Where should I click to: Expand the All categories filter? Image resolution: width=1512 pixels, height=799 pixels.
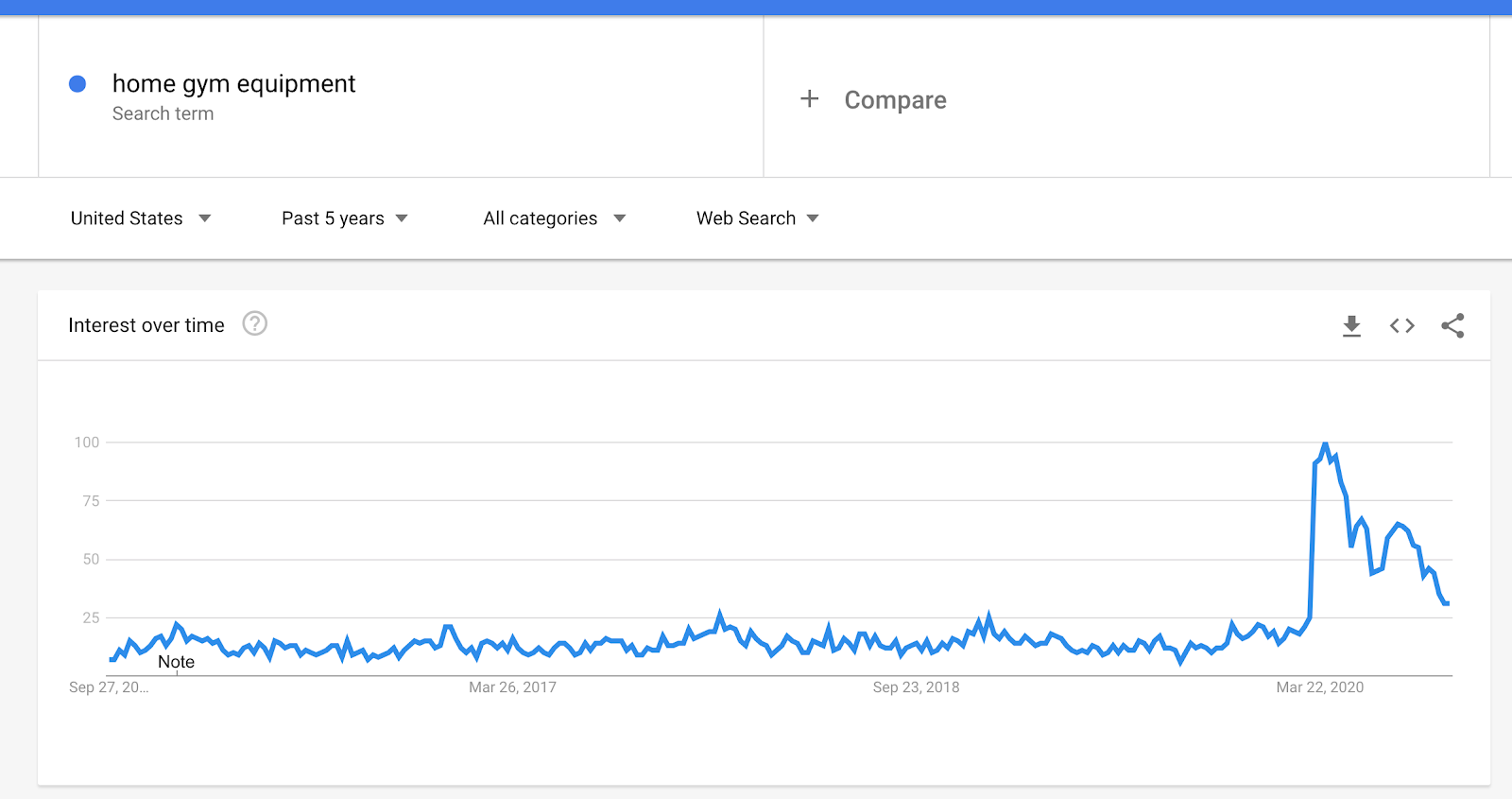555,218
